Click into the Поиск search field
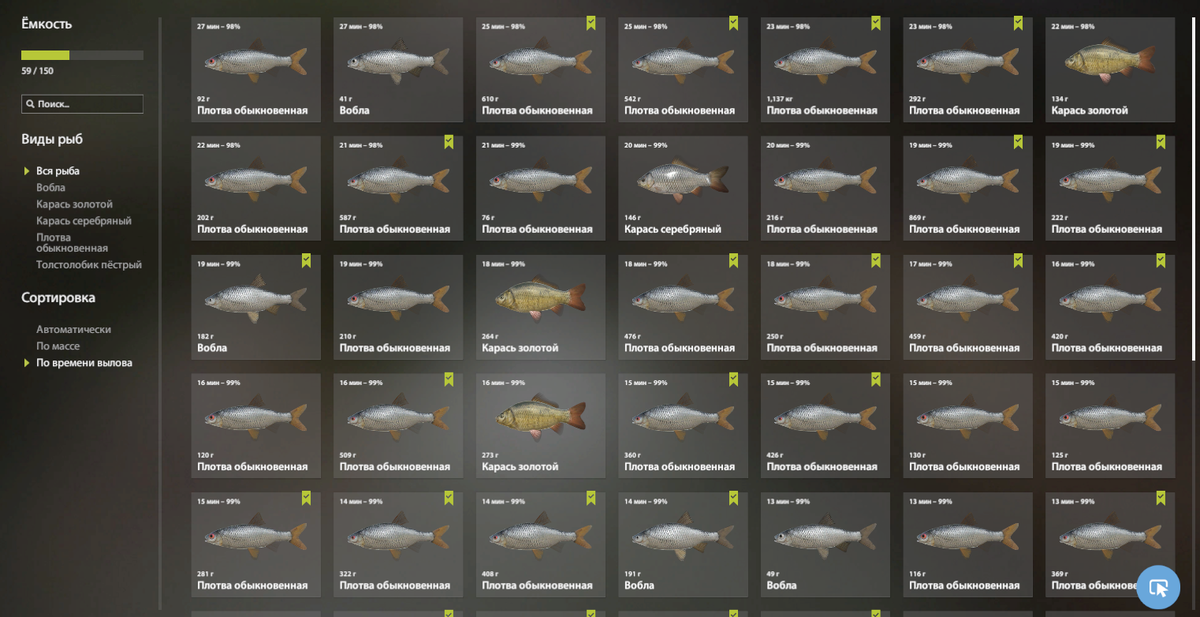 pos(82,104)
